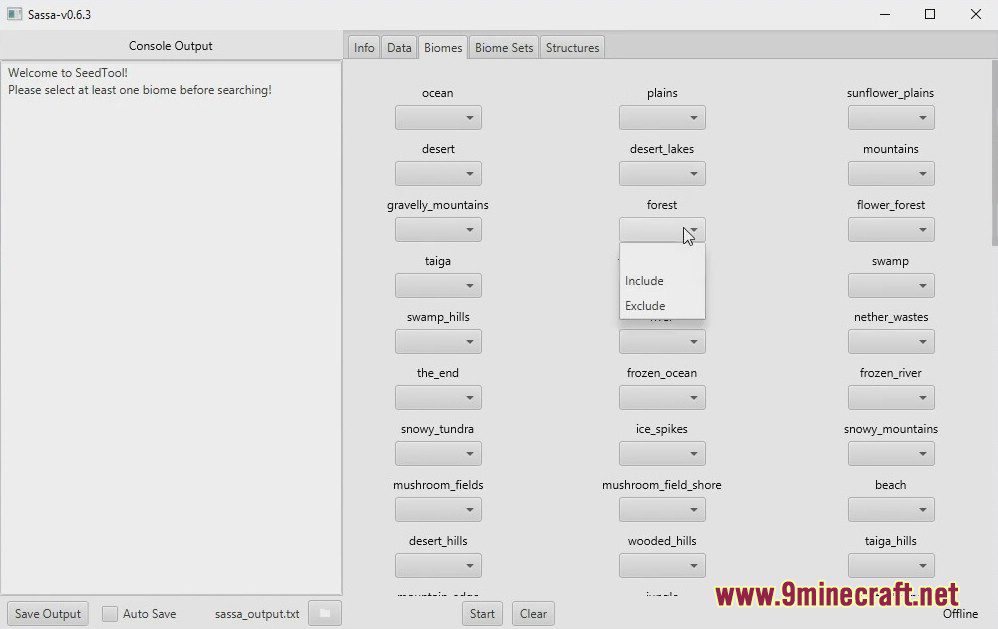998x629 pixels.
Task: Open the taiga biome dropdown
Action: coord(438,286)
